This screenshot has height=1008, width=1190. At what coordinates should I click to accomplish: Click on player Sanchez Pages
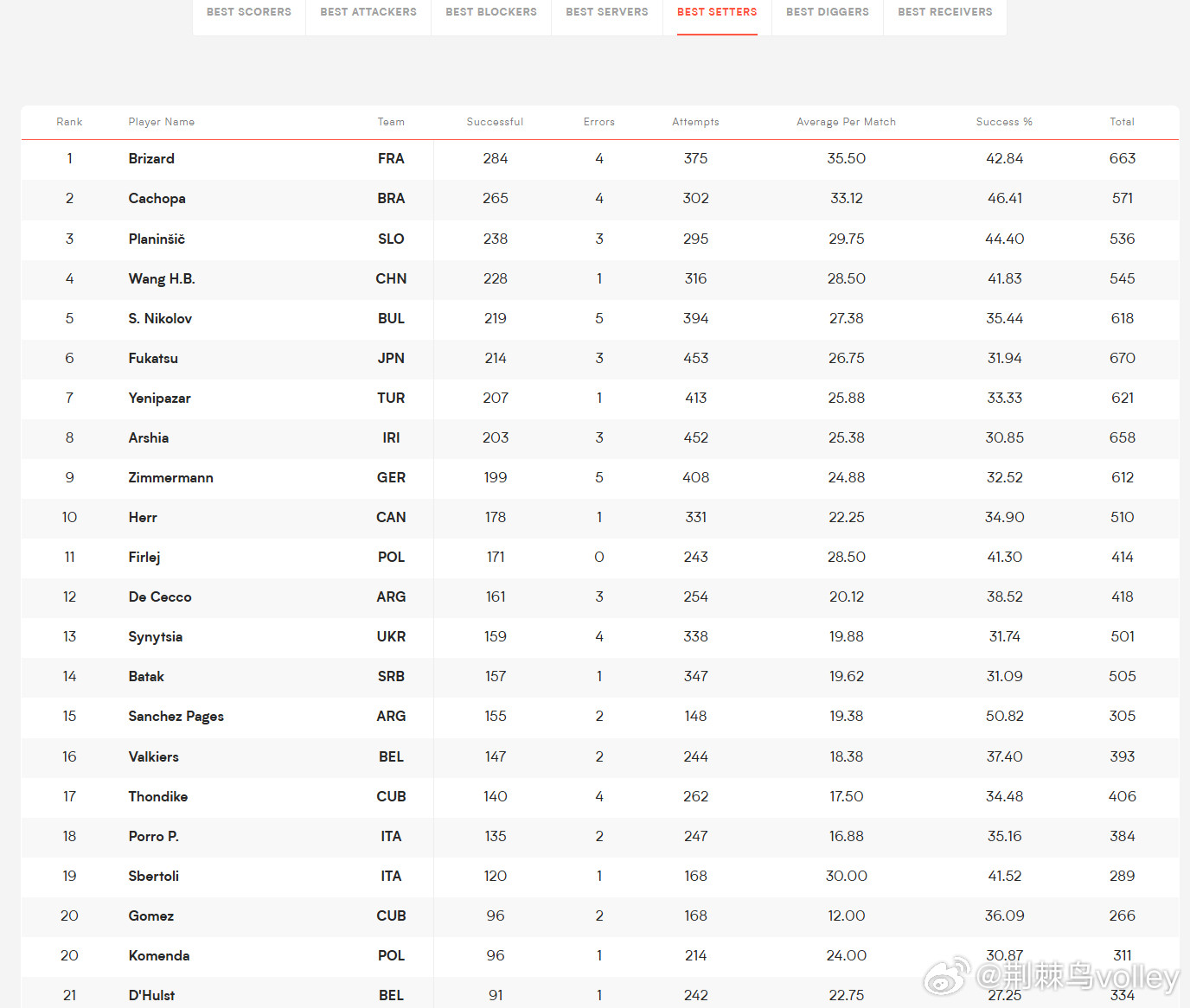pyautogui.click(x=176, y=717)
